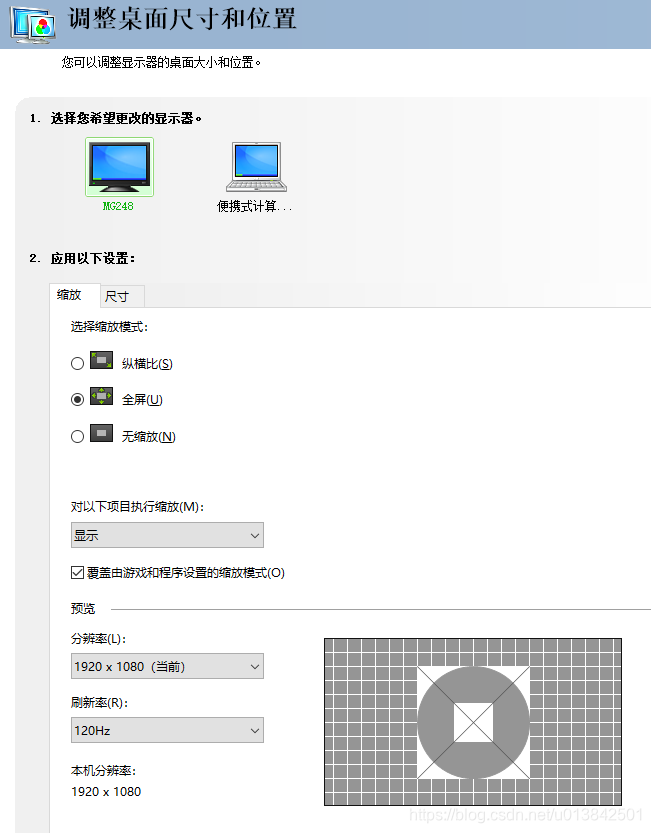Click the full-screen scaling mode icon
651x833 pixels.
click(x=102, y=396)
